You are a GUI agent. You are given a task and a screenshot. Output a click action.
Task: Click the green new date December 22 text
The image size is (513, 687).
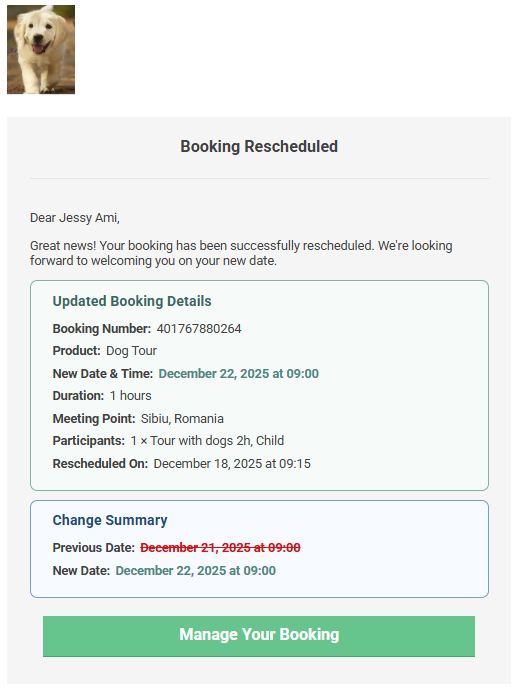tap(238, 374)
